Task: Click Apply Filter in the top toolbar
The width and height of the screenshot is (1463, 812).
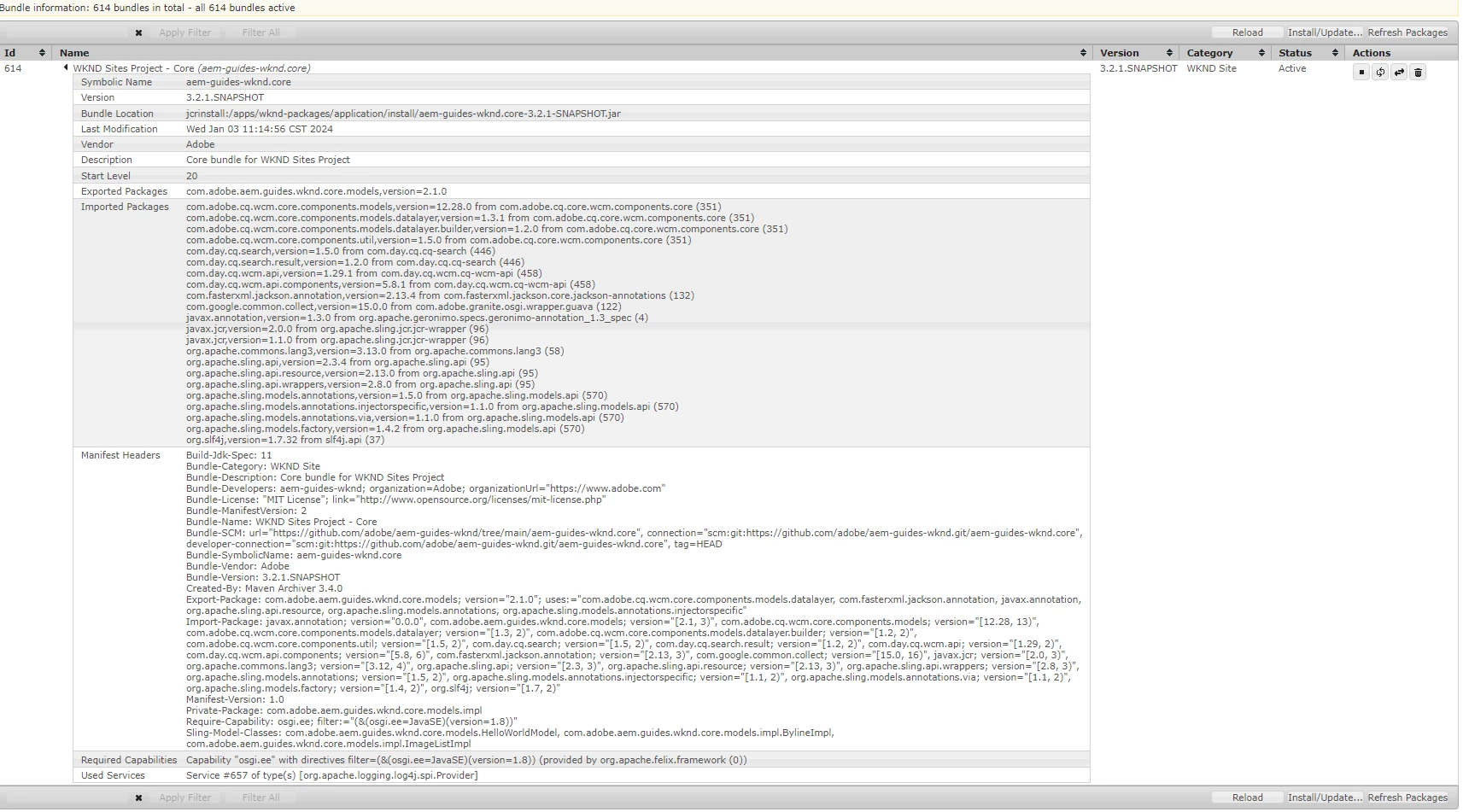Action: [x=184, y=32]
